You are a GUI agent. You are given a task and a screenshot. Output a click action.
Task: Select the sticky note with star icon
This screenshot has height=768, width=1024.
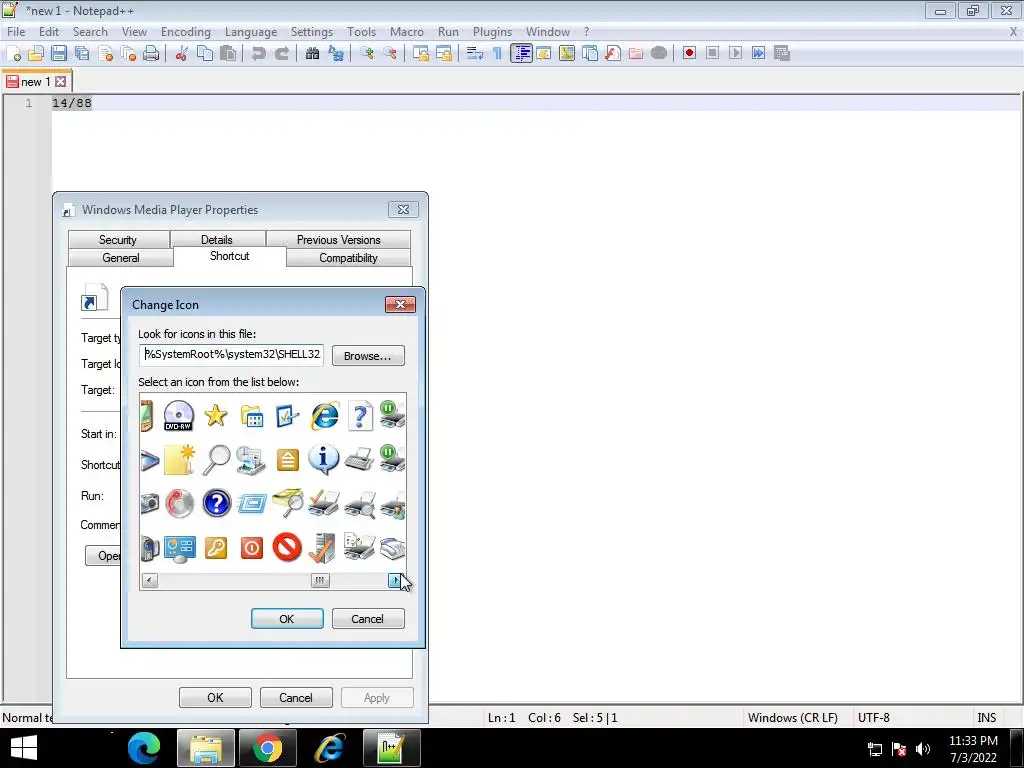(x=180, y=460)
